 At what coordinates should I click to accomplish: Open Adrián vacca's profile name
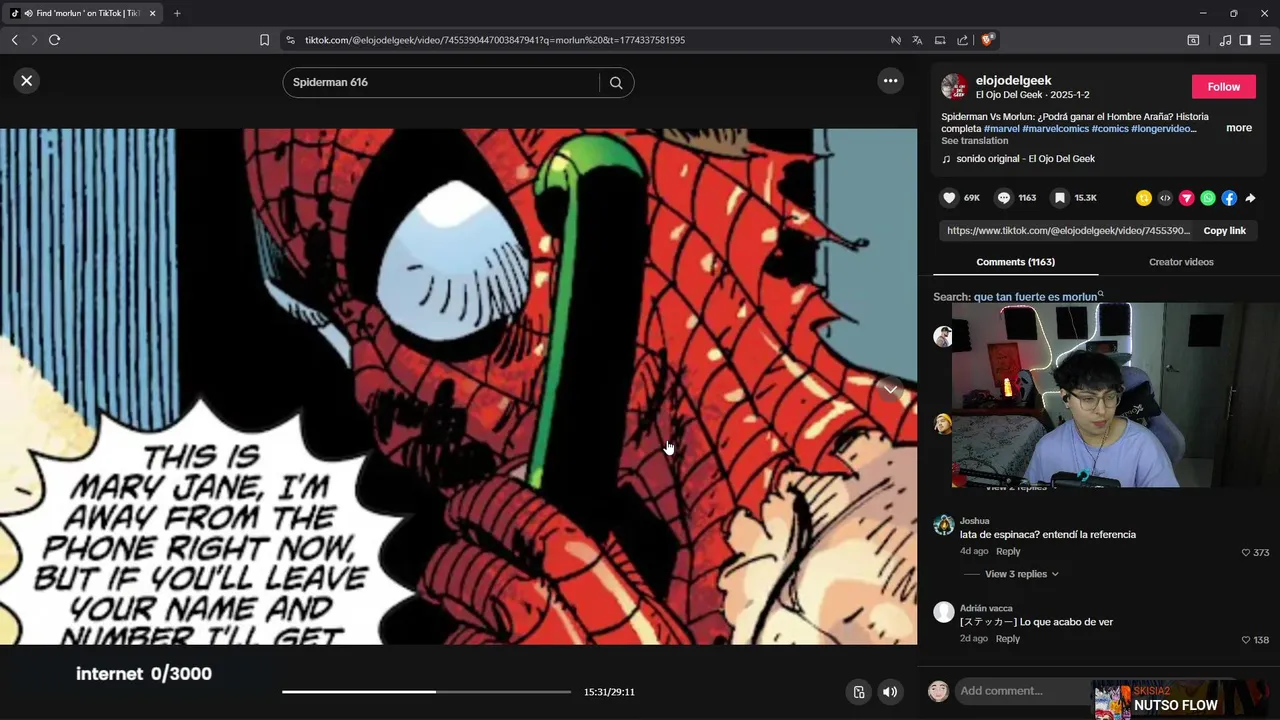[x=986, y=608]
